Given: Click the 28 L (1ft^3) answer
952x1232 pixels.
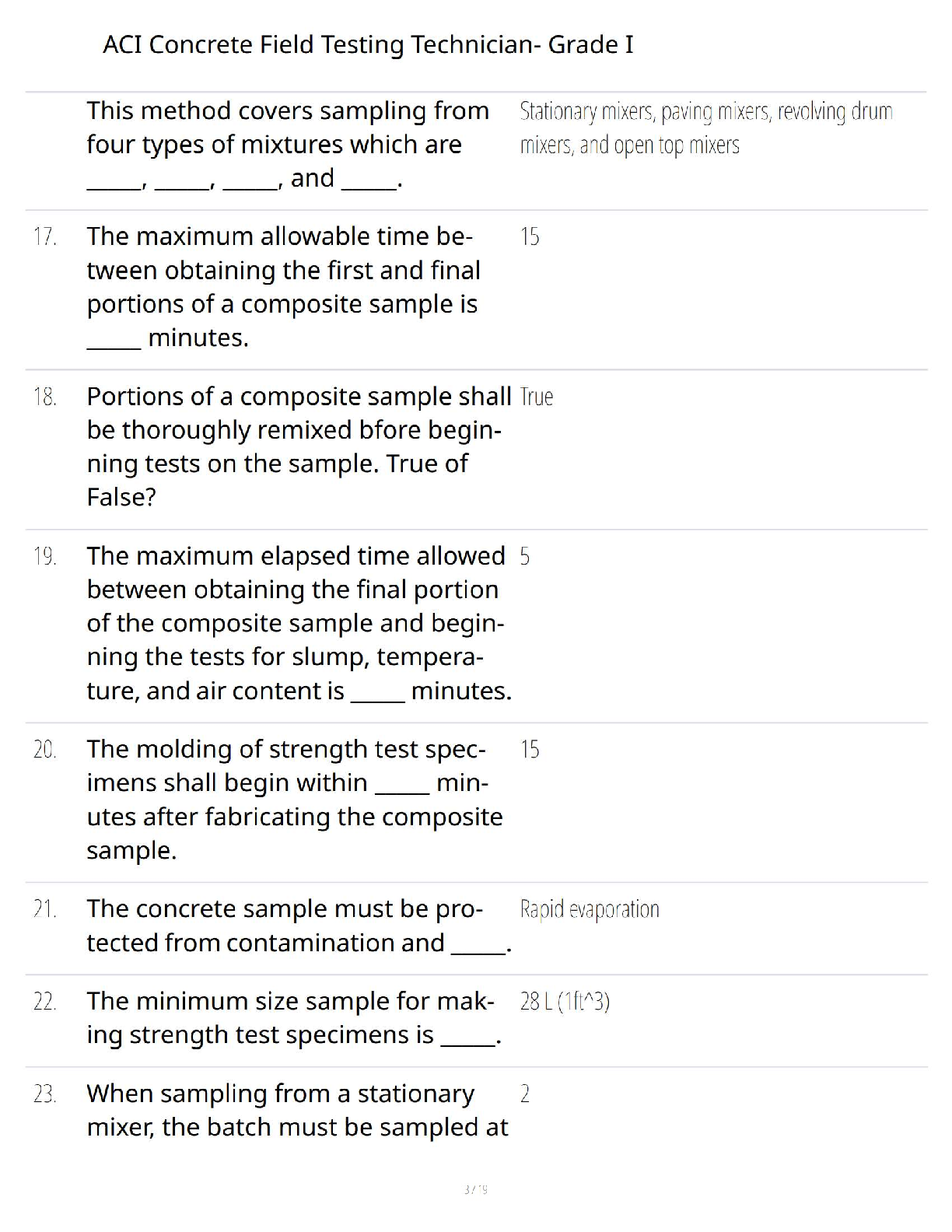Looking at the screenshot, I should click(x=565, y=1002).
